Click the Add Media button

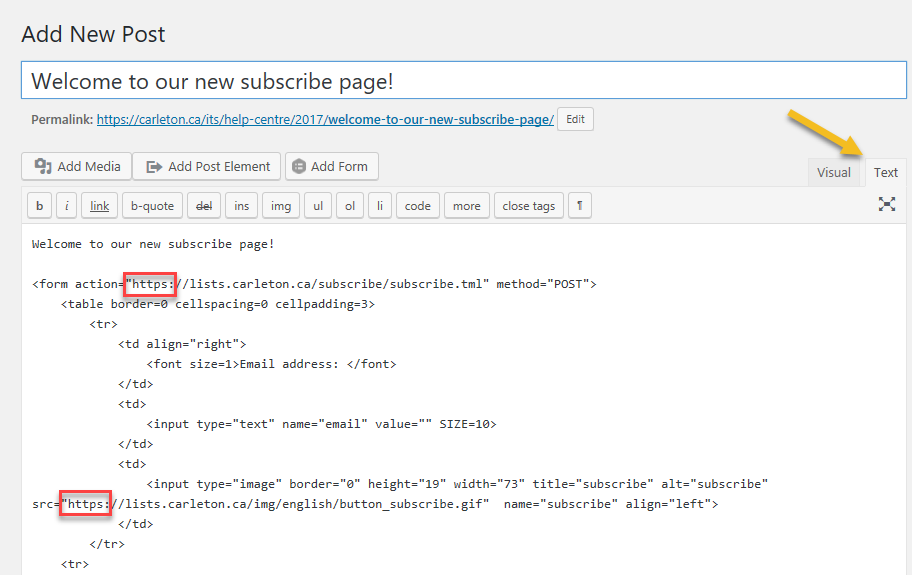pyautogui.click(x=77, y=166)
